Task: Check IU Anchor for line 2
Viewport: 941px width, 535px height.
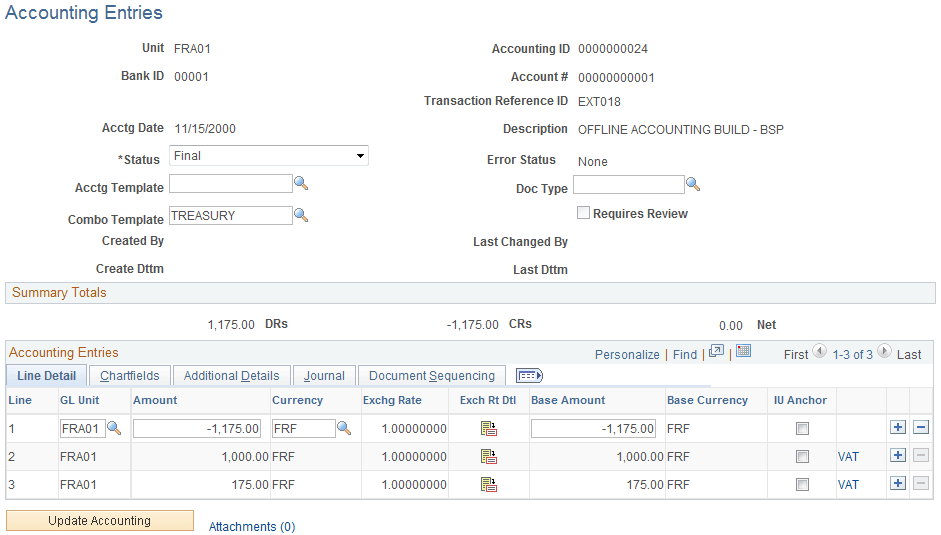Action: [x=802, y=457]
